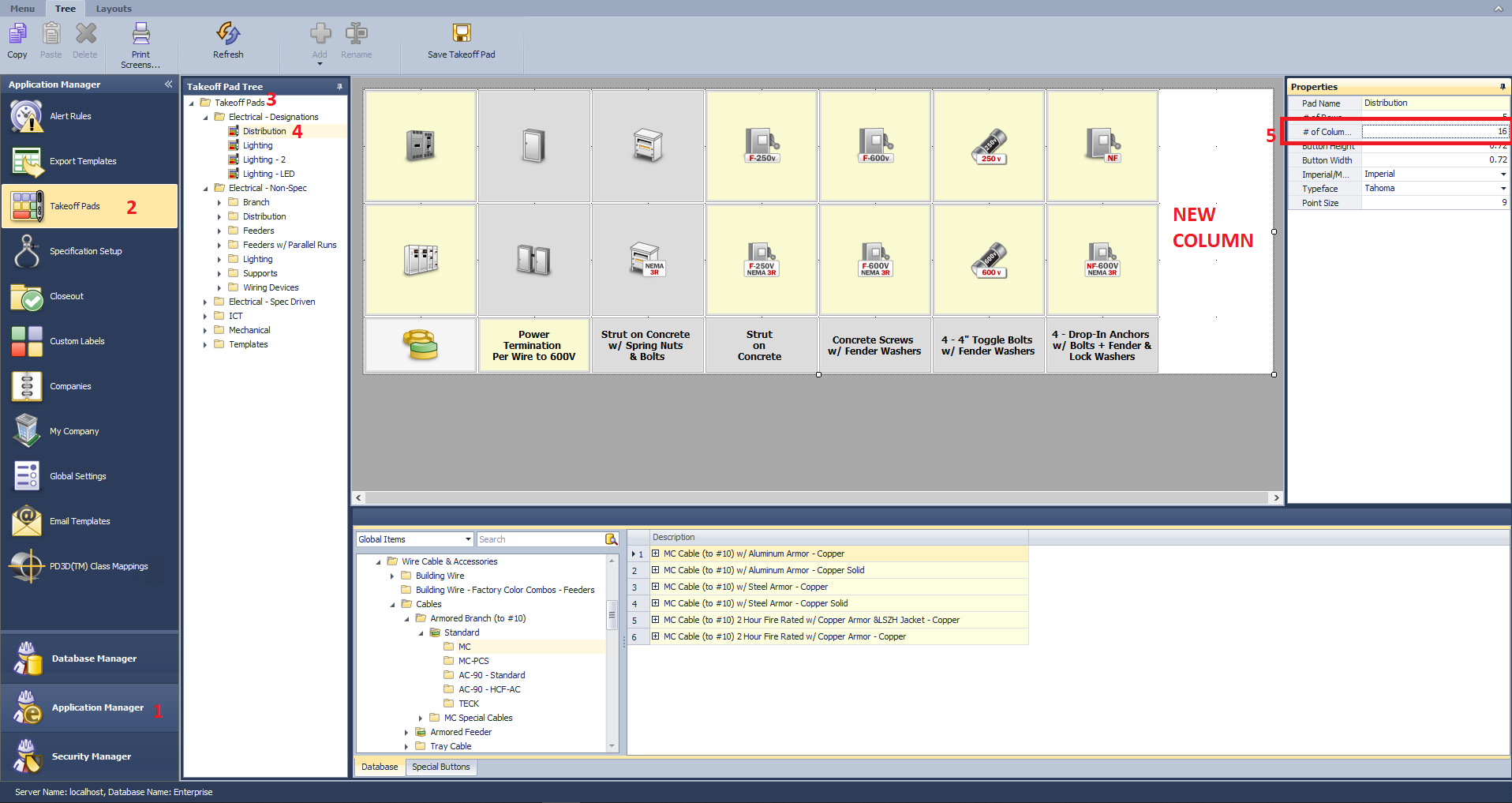Click the Database Manager button

coord(94,658)
